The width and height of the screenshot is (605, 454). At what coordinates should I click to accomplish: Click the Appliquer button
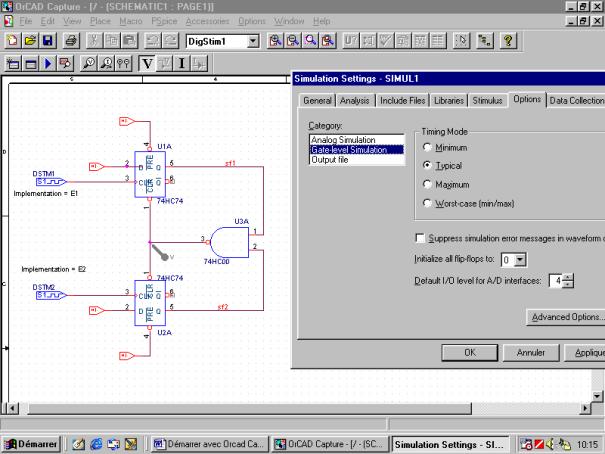click(585, 353)
